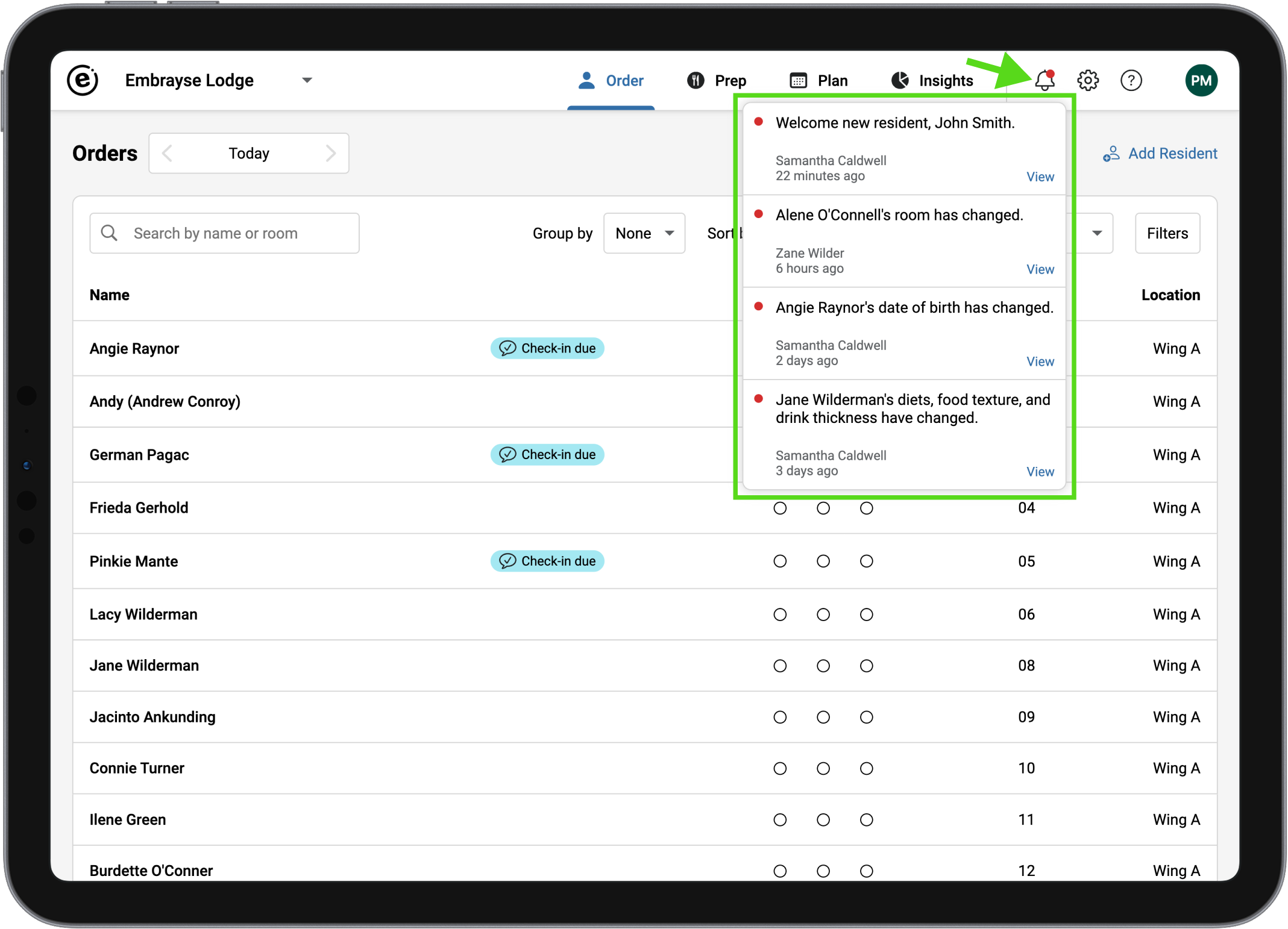The image size is (1288, 929).
Task: Expand the Embrayse Lodge facility dropdown
Action: (x=307, y=80)
